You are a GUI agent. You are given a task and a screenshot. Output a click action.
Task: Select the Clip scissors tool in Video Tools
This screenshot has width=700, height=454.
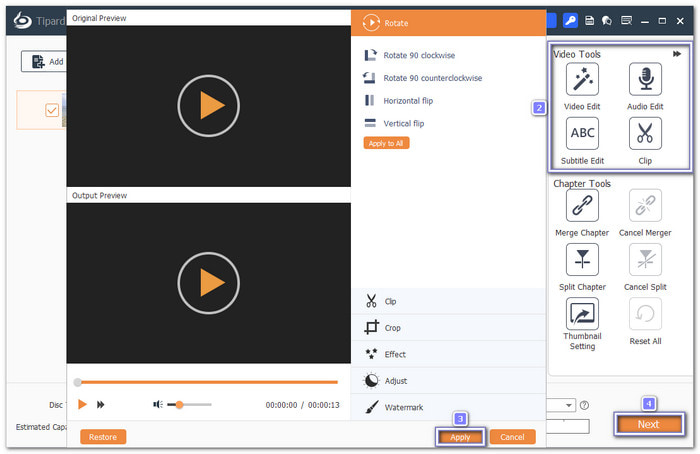coord(645,133)
